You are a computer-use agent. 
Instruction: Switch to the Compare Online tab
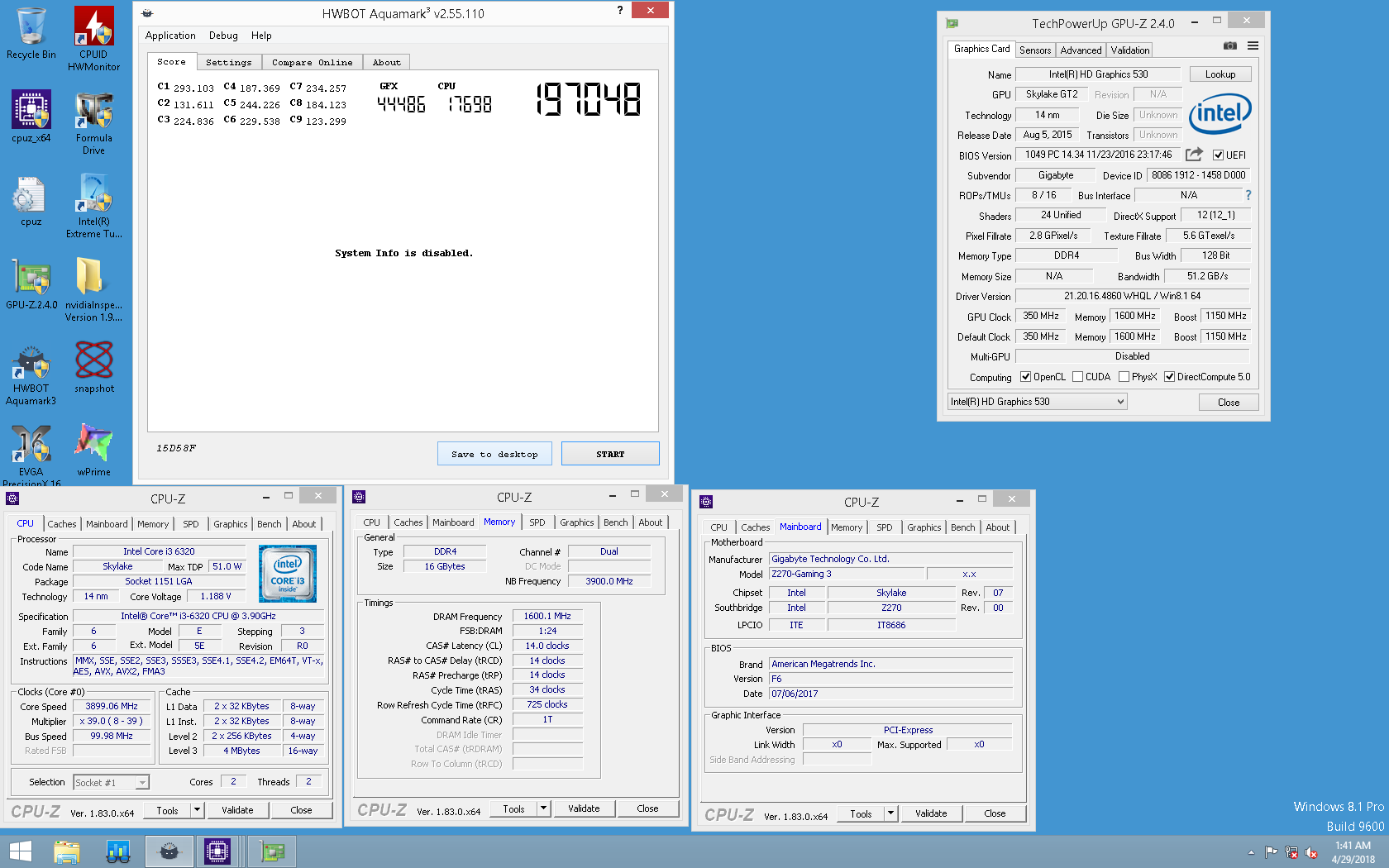pos(312,63)
